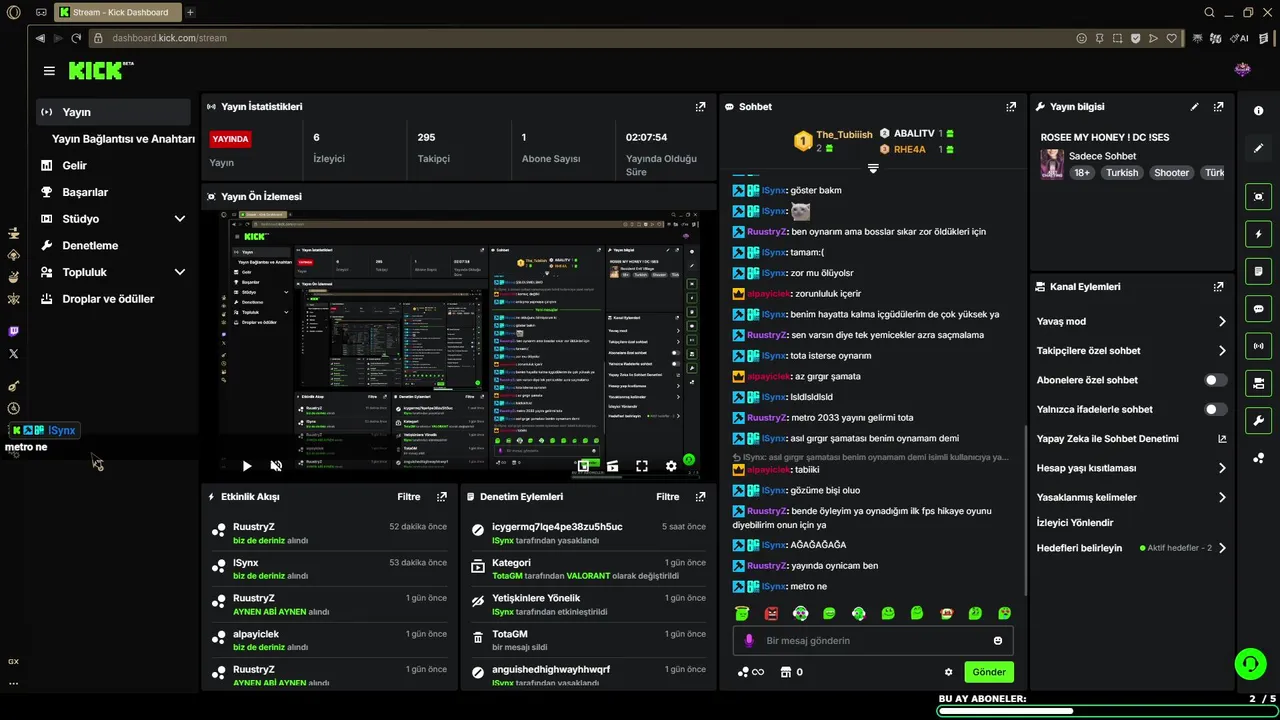Open Yapay Zeka ile Sohbet Denetimi link

click(1131, 439)
